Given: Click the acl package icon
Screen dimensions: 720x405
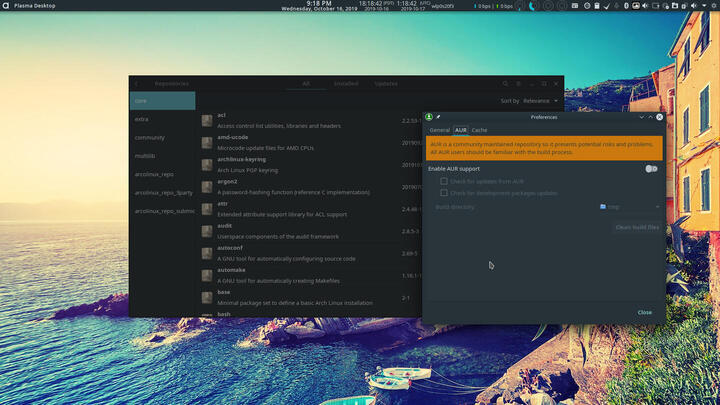Looking at the screenshot, I should (207, 120).
